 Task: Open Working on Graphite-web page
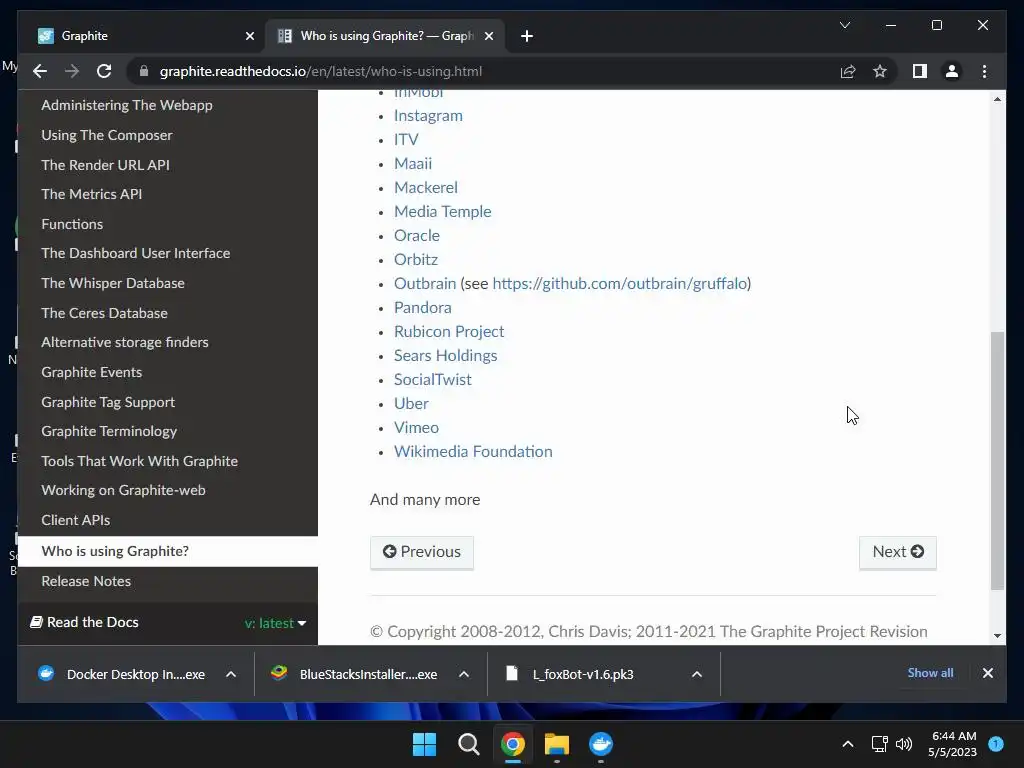click(x=123, y=490)
